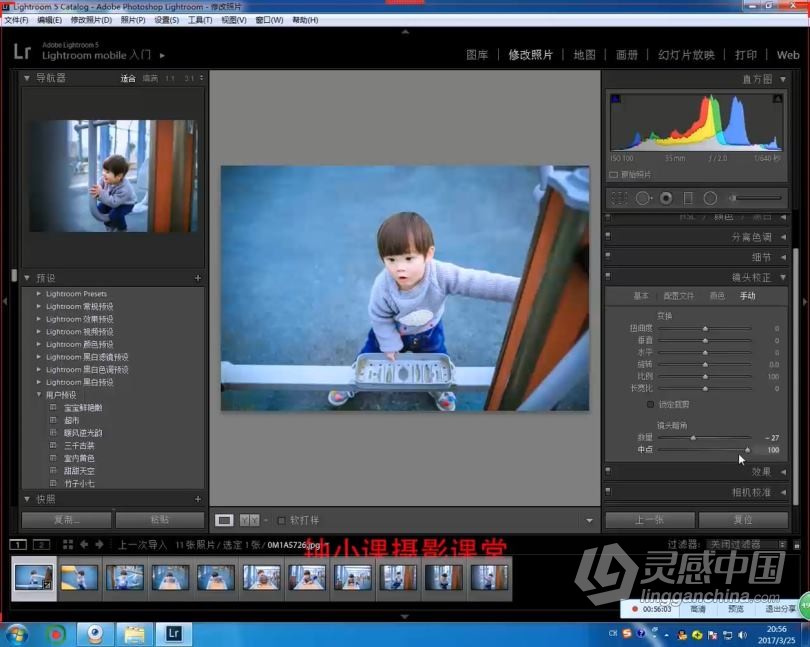
Task: Expand the 效果 panel triangle
Action: pyautogui.click(x=784, y=472)
